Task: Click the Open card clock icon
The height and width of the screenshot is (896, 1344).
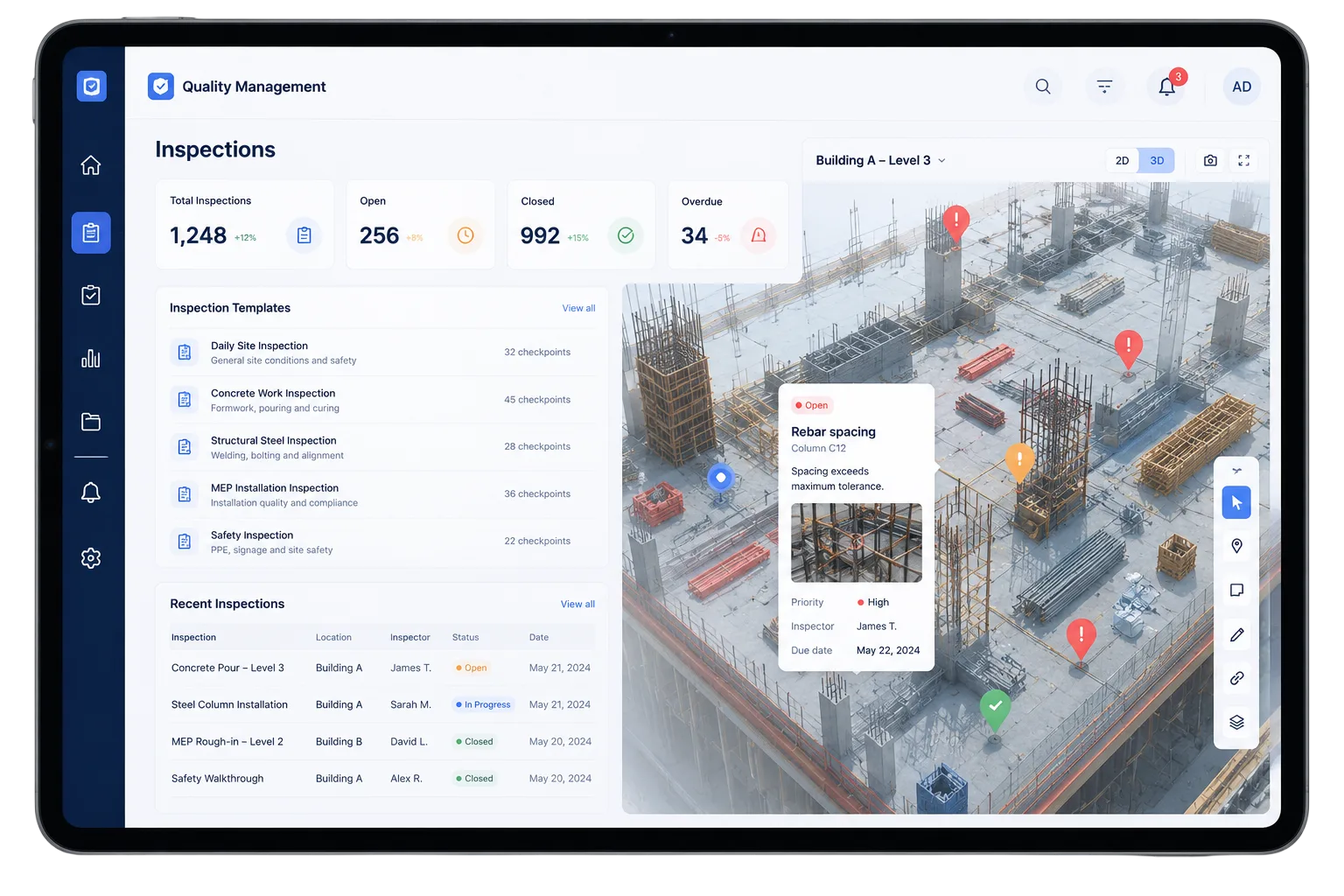Action: [x=465, y=235]
